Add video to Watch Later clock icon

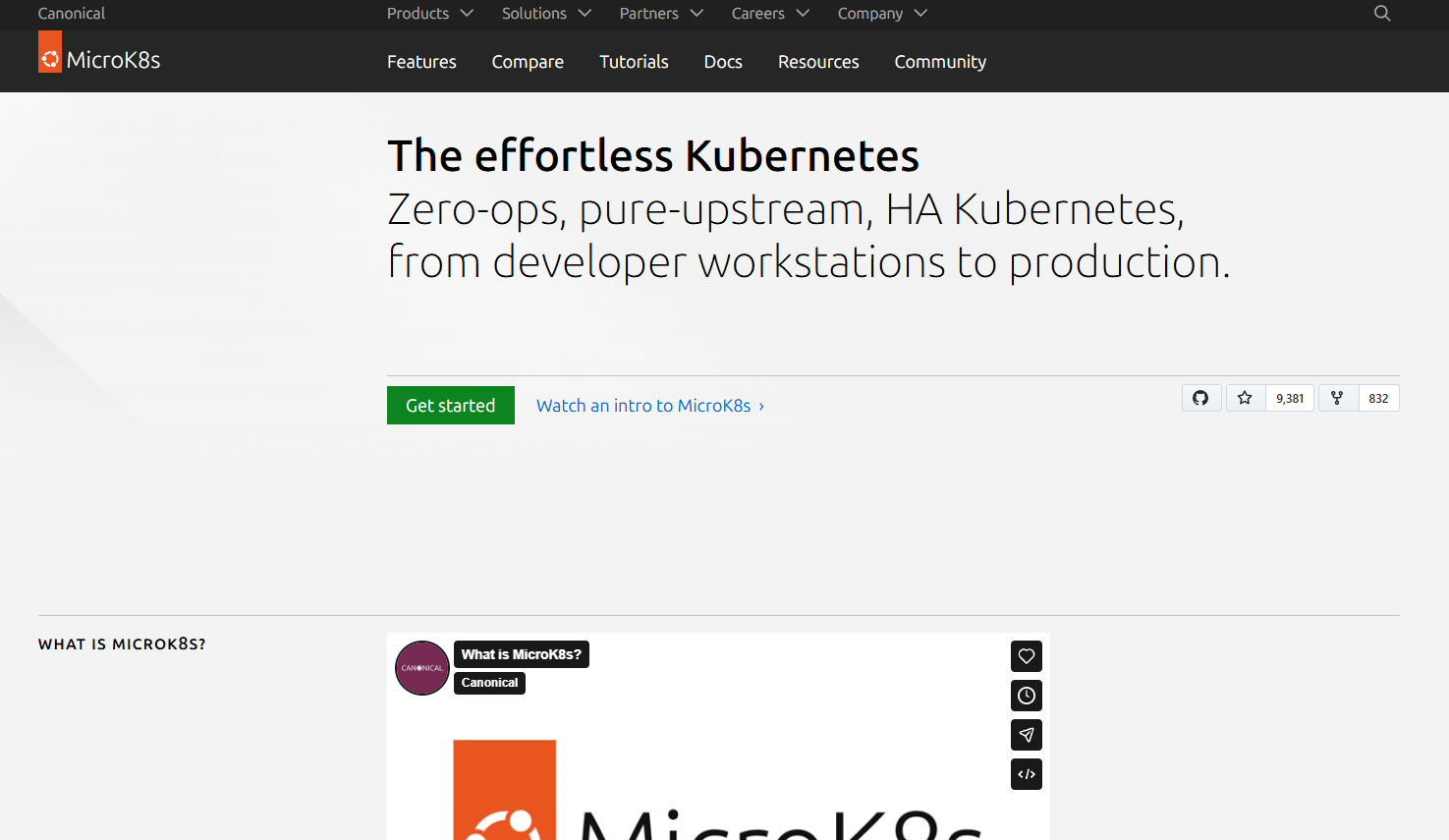(x=1027, y=696)
